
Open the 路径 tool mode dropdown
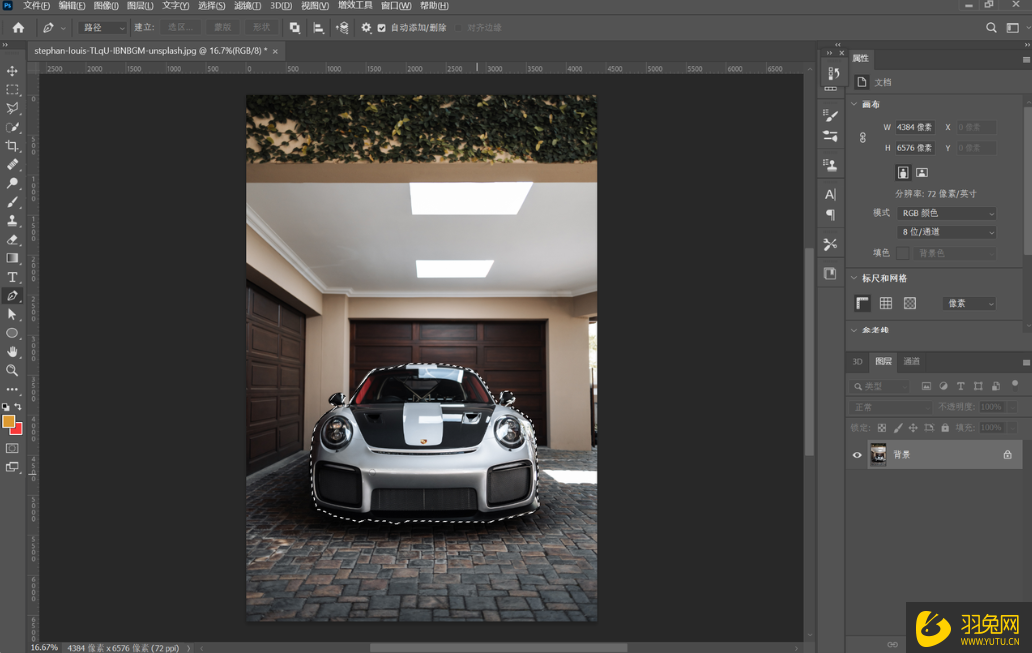(x=102, y=28)
